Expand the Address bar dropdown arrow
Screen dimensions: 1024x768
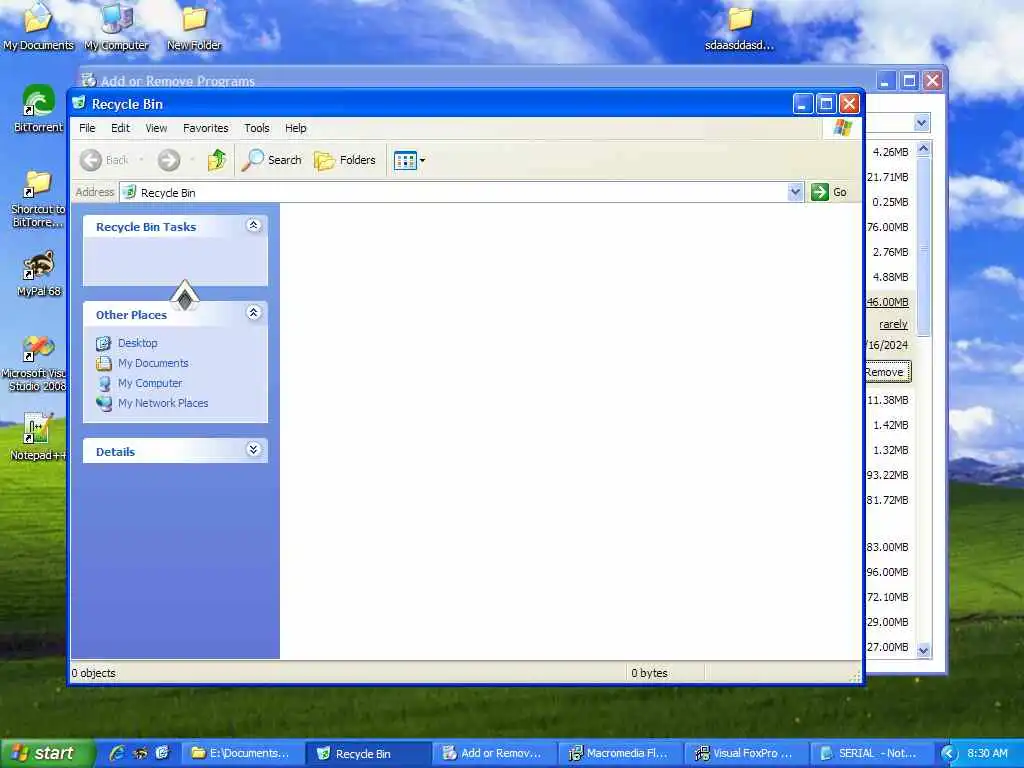(795, 192)
